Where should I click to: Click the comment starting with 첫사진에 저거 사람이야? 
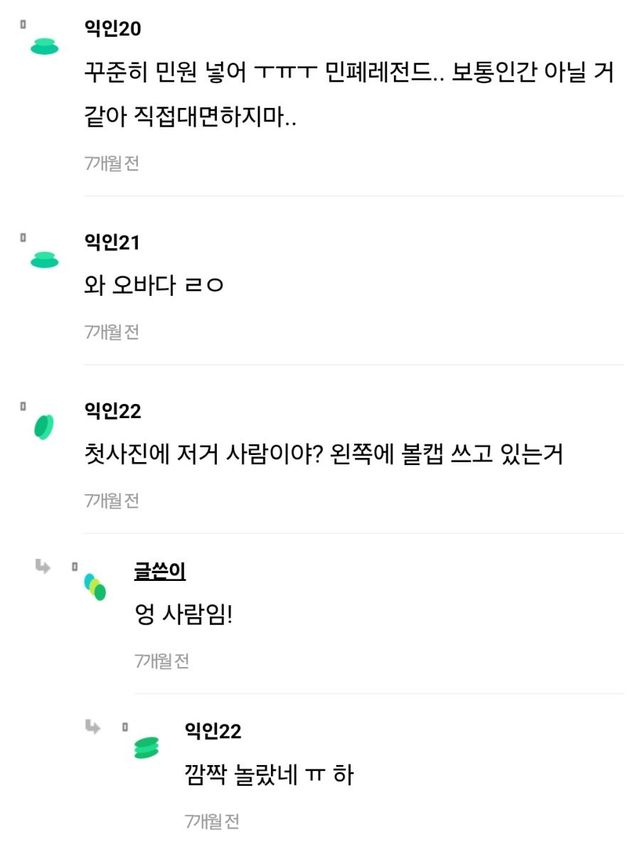tap(324, 454)
